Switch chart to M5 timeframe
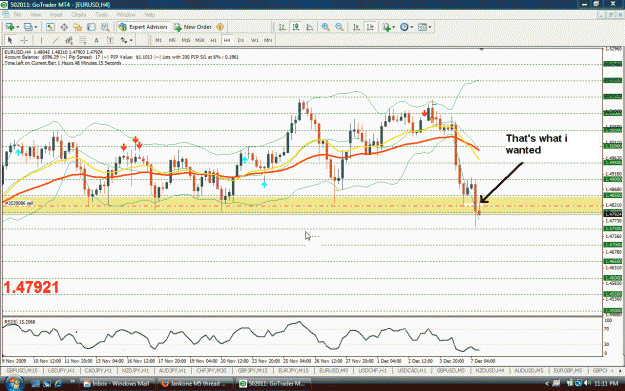 172,40
